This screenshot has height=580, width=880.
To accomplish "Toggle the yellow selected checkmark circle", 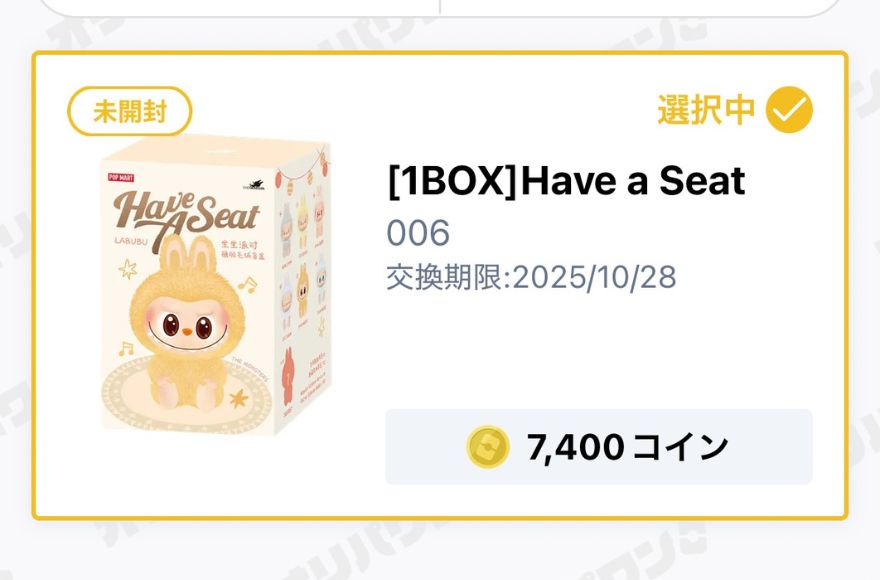I will coord(789,110).
